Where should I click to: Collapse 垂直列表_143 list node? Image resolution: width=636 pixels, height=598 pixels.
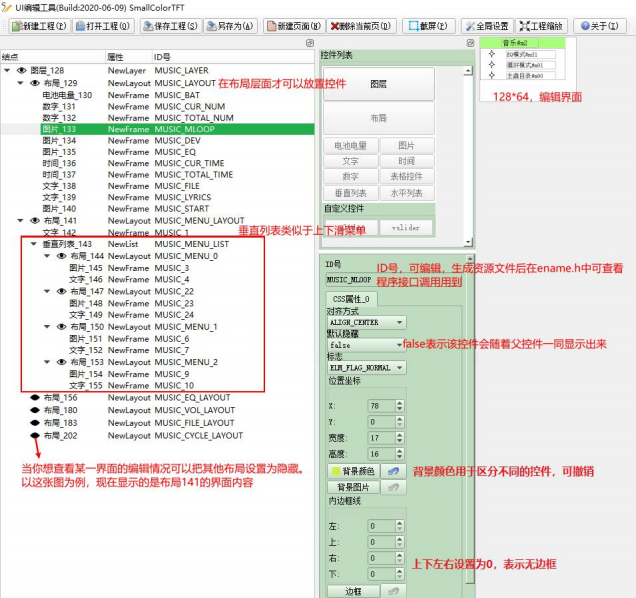pyautogui.click(x=34, y=244)
